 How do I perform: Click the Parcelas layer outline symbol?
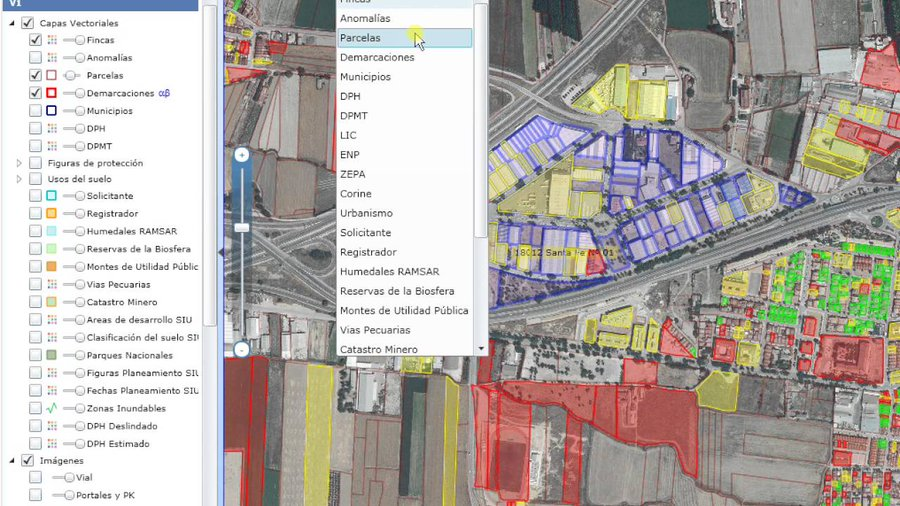pyautogui.click(x=52, y=75)
